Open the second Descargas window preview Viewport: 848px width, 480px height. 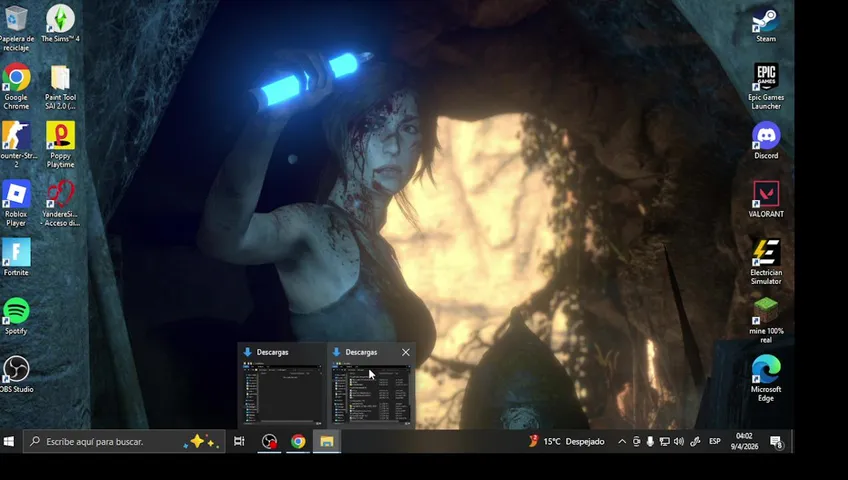371,385
